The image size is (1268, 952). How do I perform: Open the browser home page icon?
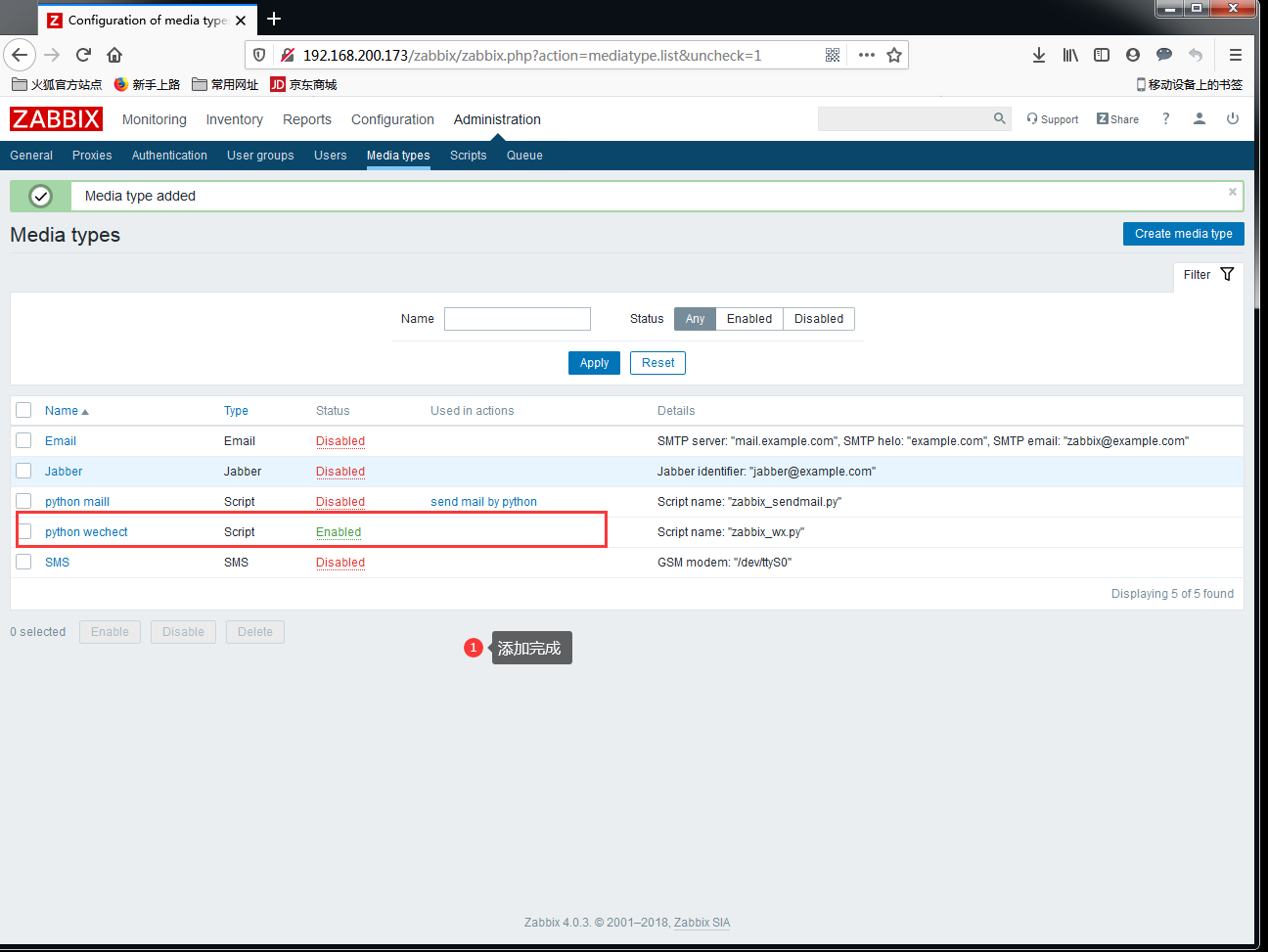pyautogui.click(x=114, y=55)
